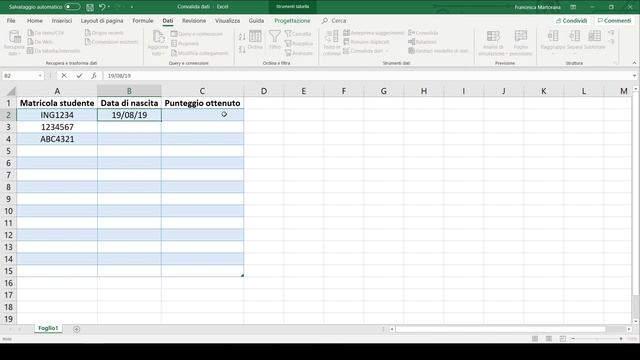Click the Condividi button

(x=571, y=20)
